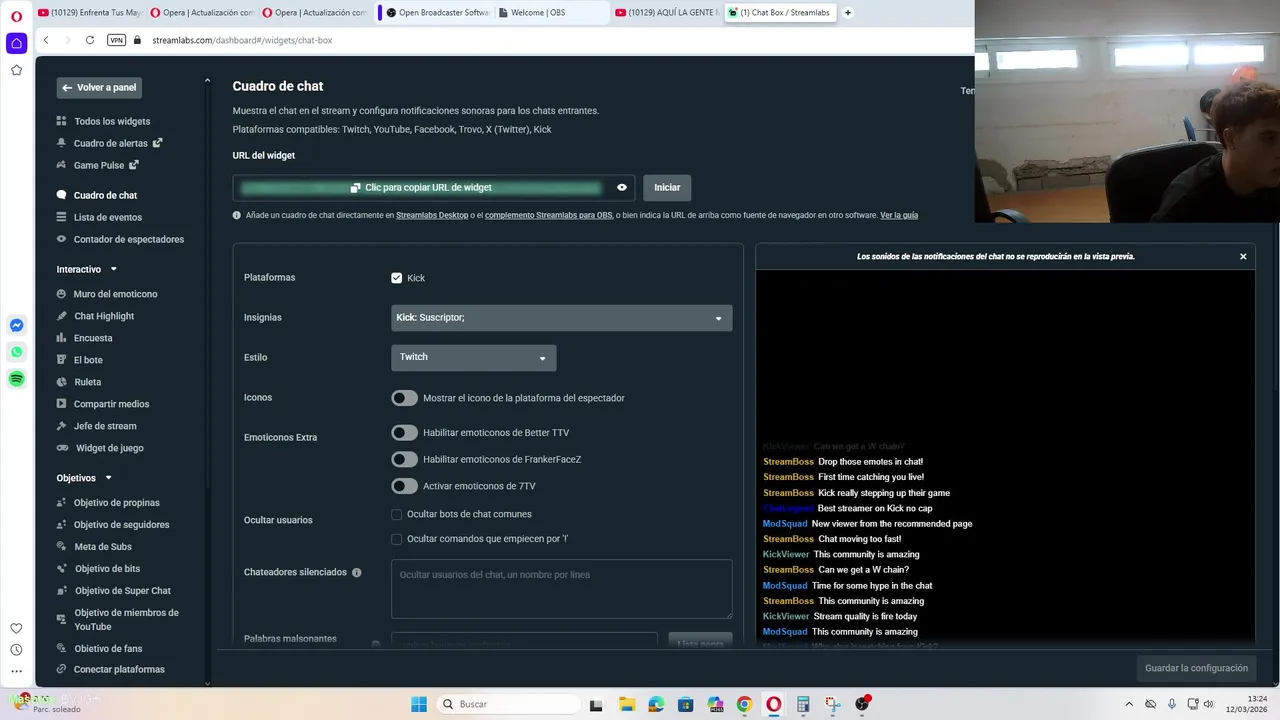Launch Google Chrome from taskbar
This screenshot has height=720, width=1280.
click(744, 704)
